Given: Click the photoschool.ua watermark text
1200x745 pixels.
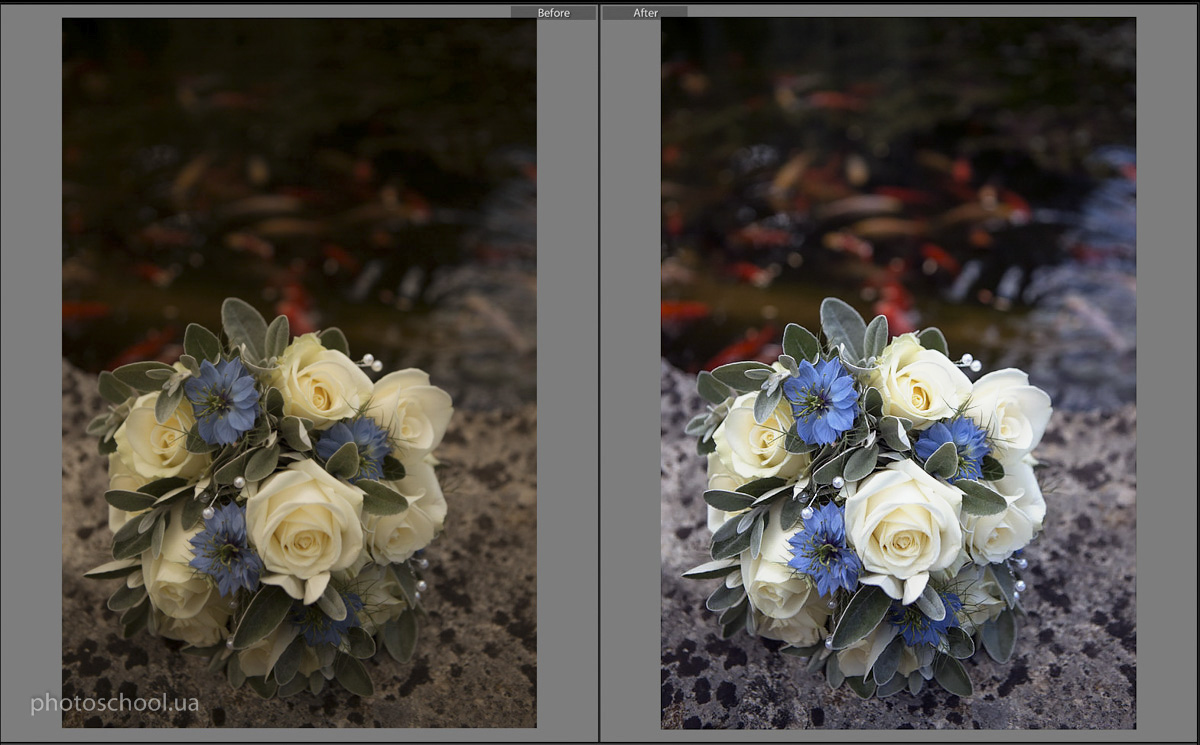Looking at the screenshot, I should [x=114, y=703].
